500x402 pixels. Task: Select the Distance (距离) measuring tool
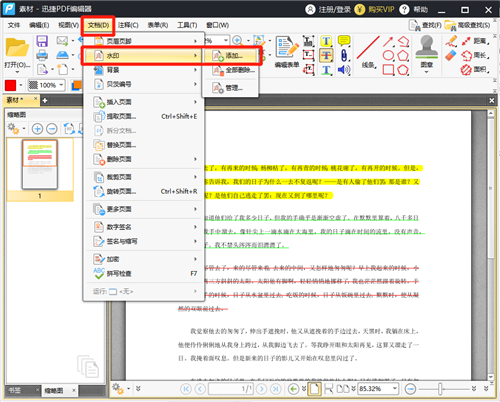click(476, 41)
